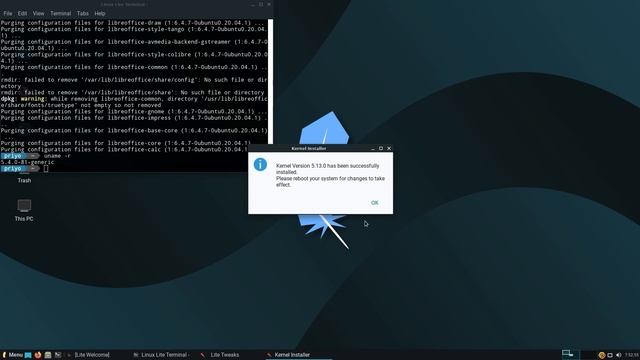Click OK in the Kernel Installer dialog
The image size is (640, 360).
(x=375, y=203)
